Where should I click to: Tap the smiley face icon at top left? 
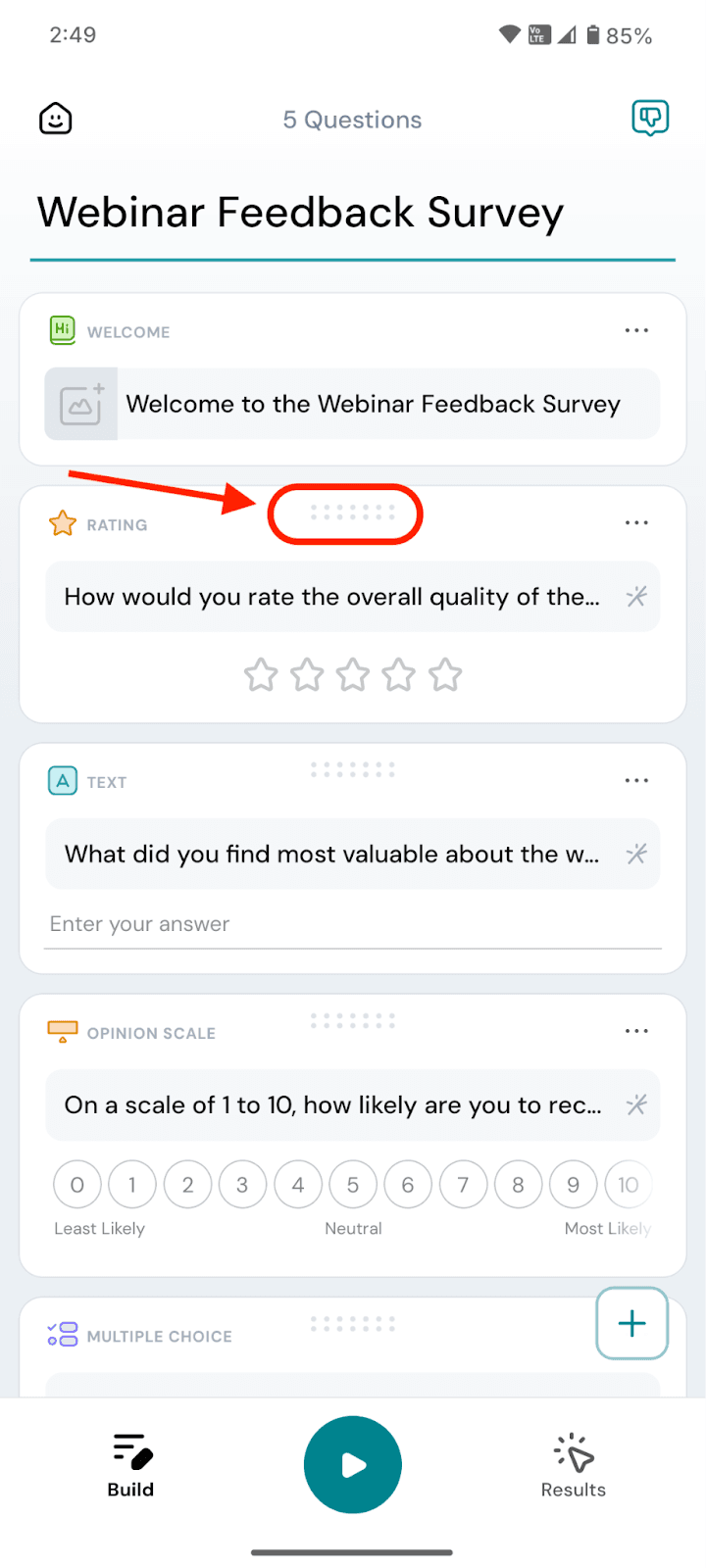point(56,119)
